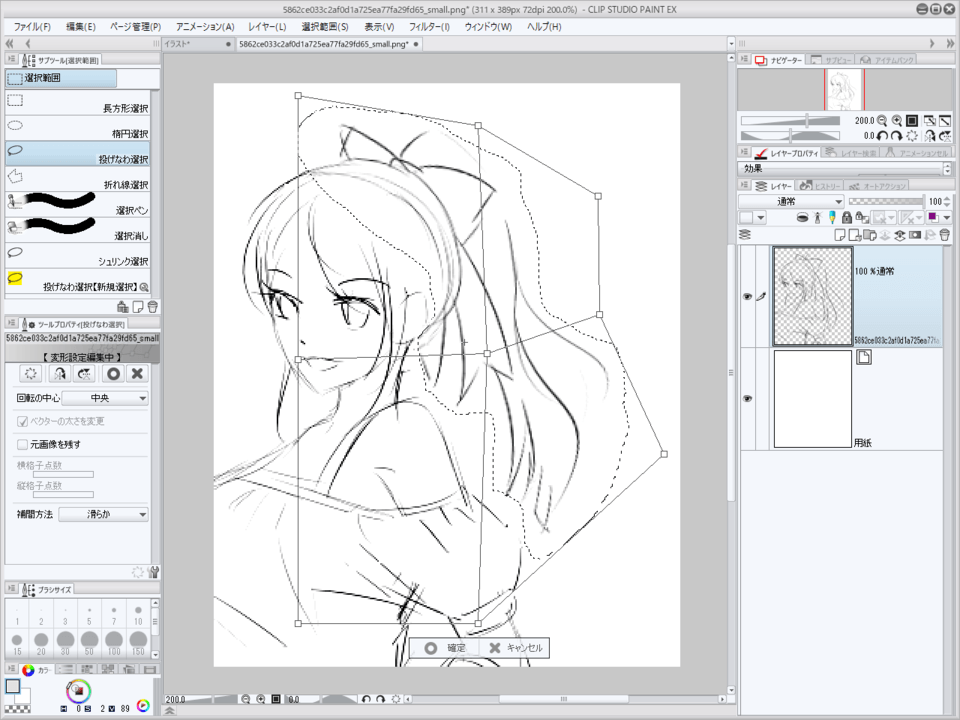This screenshot has height=720, width=960.
Task: Confirm the transformation with 確定 button
Action: [445, 648]
